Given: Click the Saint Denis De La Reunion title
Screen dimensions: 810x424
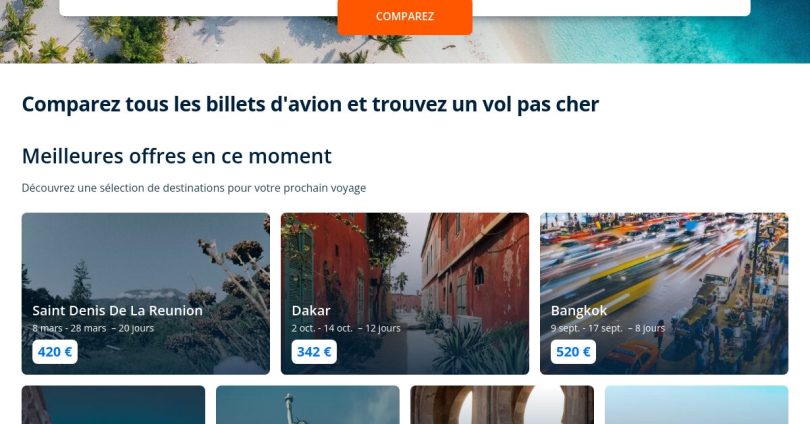Looking at the screenshot, I should tap(117, 310).
